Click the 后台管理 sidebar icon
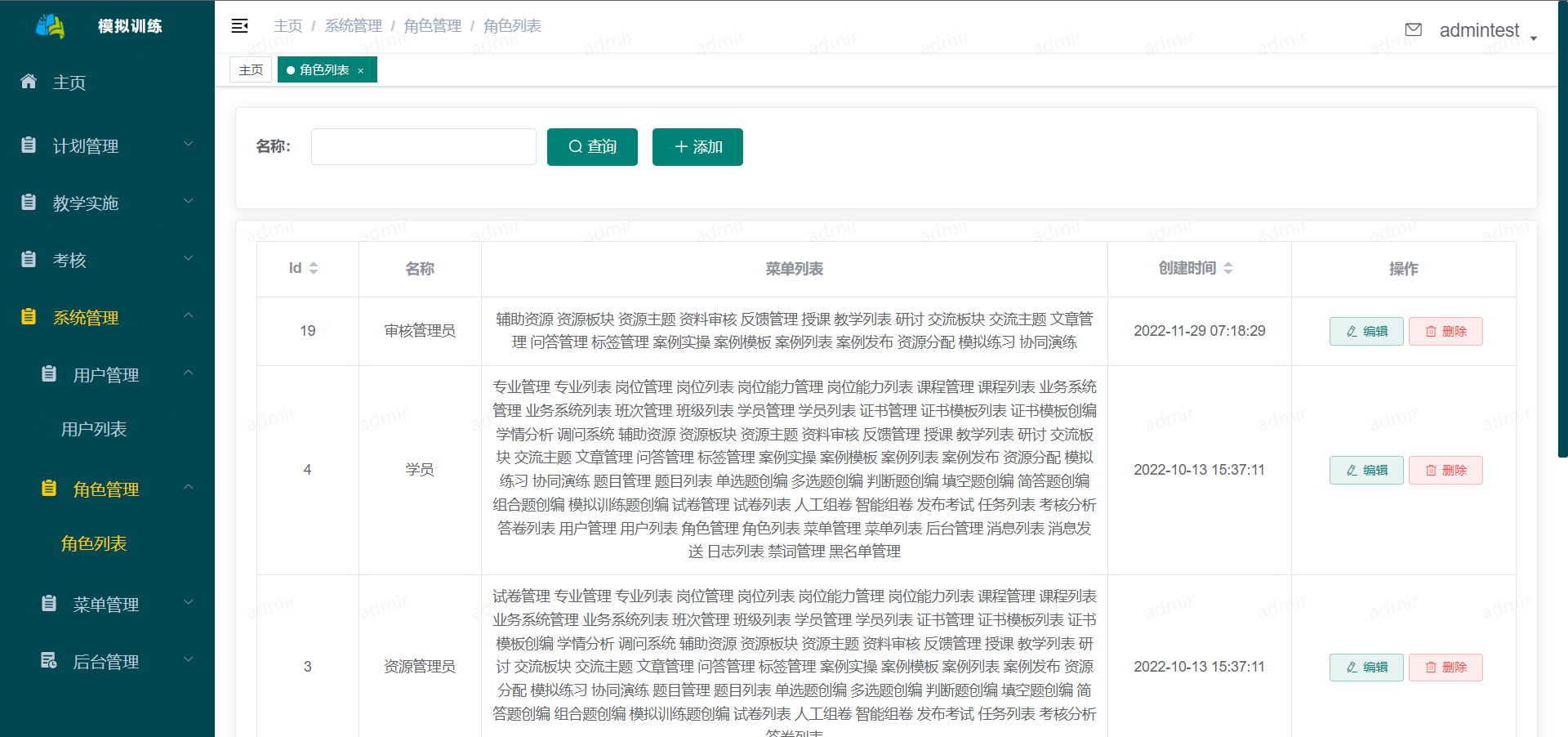 51,661
